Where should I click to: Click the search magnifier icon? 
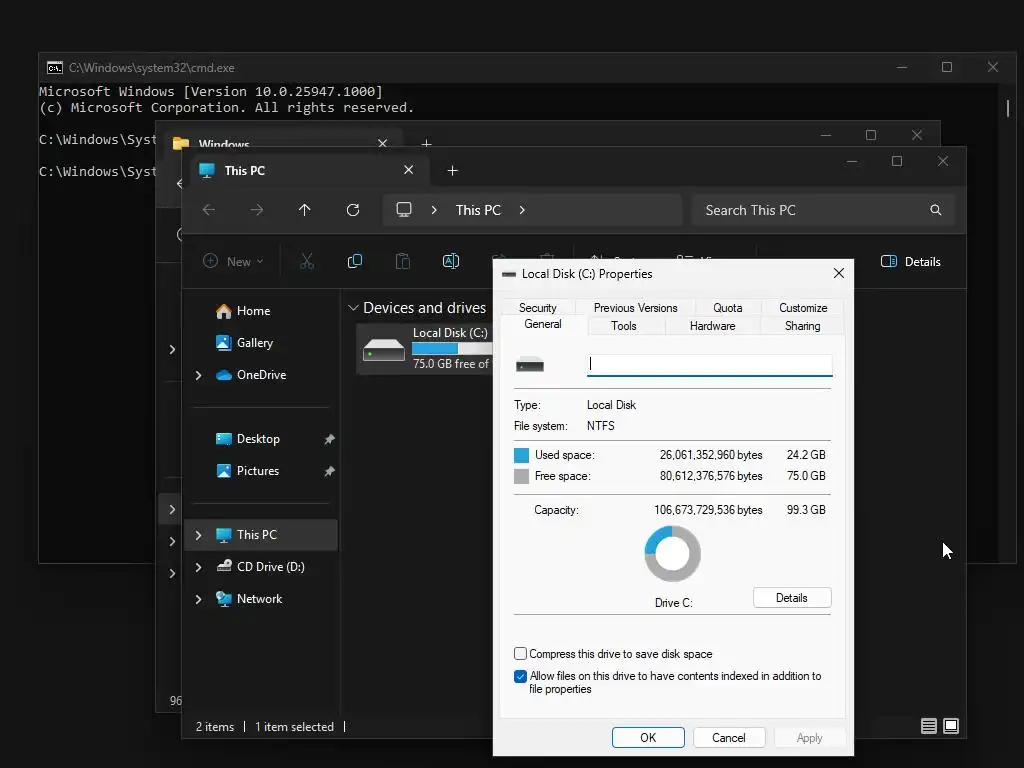pyautogui.click(x=935, y=210)
